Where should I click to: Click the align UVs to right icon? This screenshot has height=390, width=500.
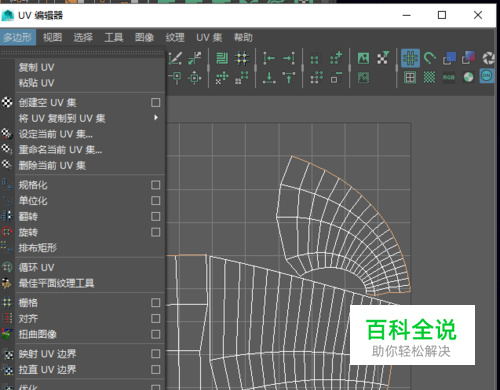[289, 58]
